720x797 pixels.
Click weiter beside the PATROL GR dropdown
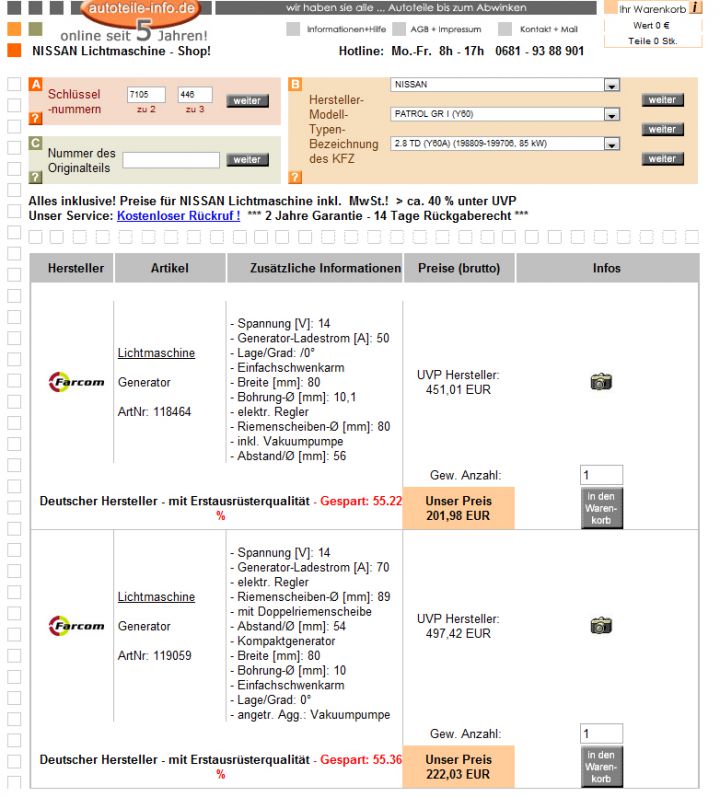(x=662, y=129)
